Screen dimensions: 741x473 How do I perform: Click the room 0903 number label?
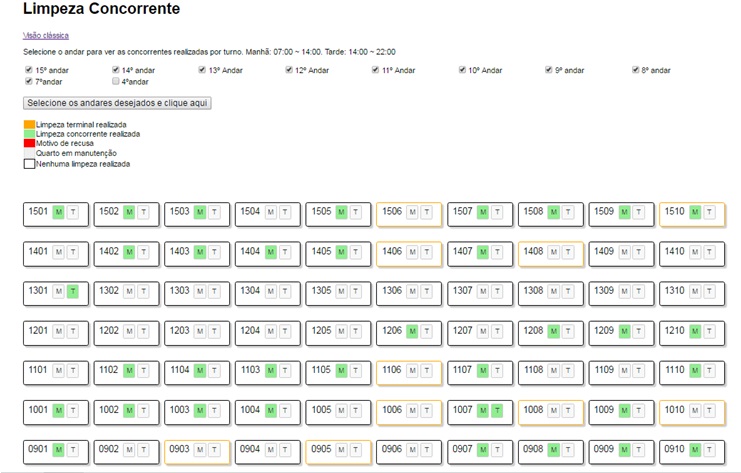179,449
